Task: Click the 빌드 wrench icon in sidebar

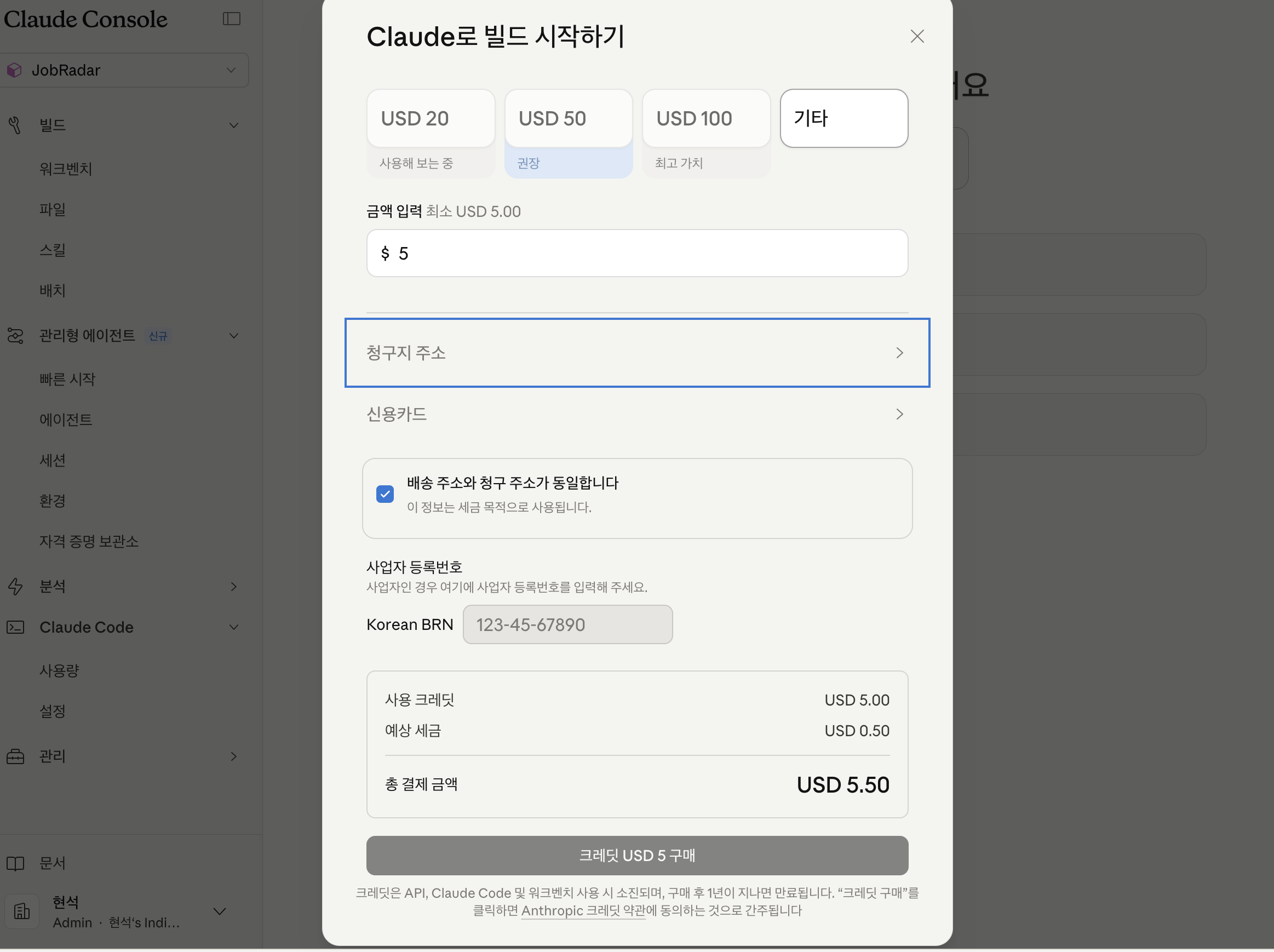Action: [15, 125]
